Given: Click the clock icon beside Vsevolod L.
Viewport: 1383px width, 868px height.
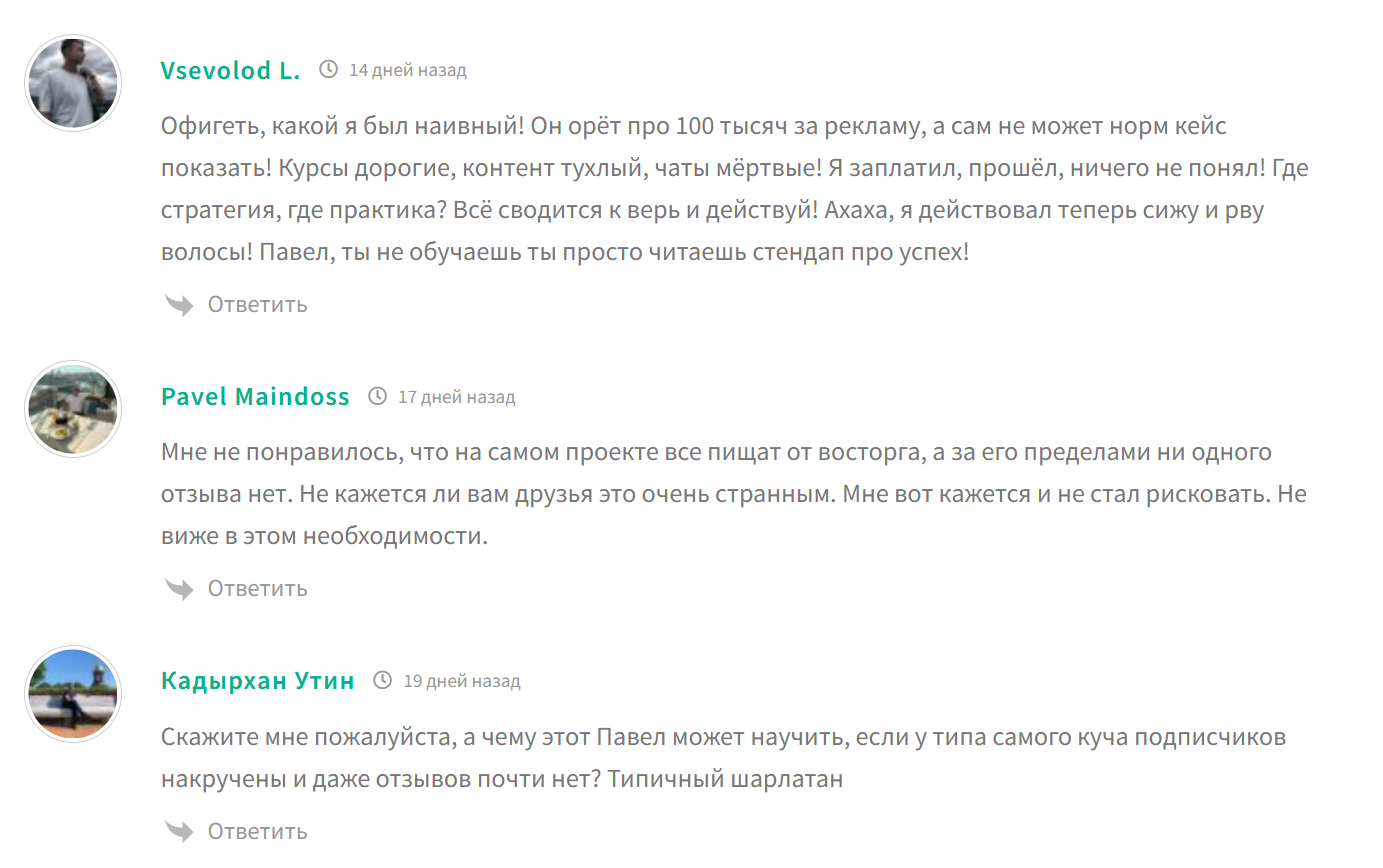Looking at the screenshot, I should tap(328, 70).
